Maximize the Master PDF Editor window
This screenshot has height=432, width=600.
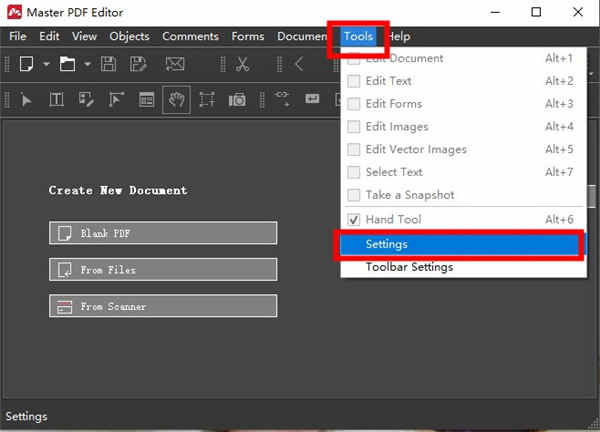(x=536, y=12)
